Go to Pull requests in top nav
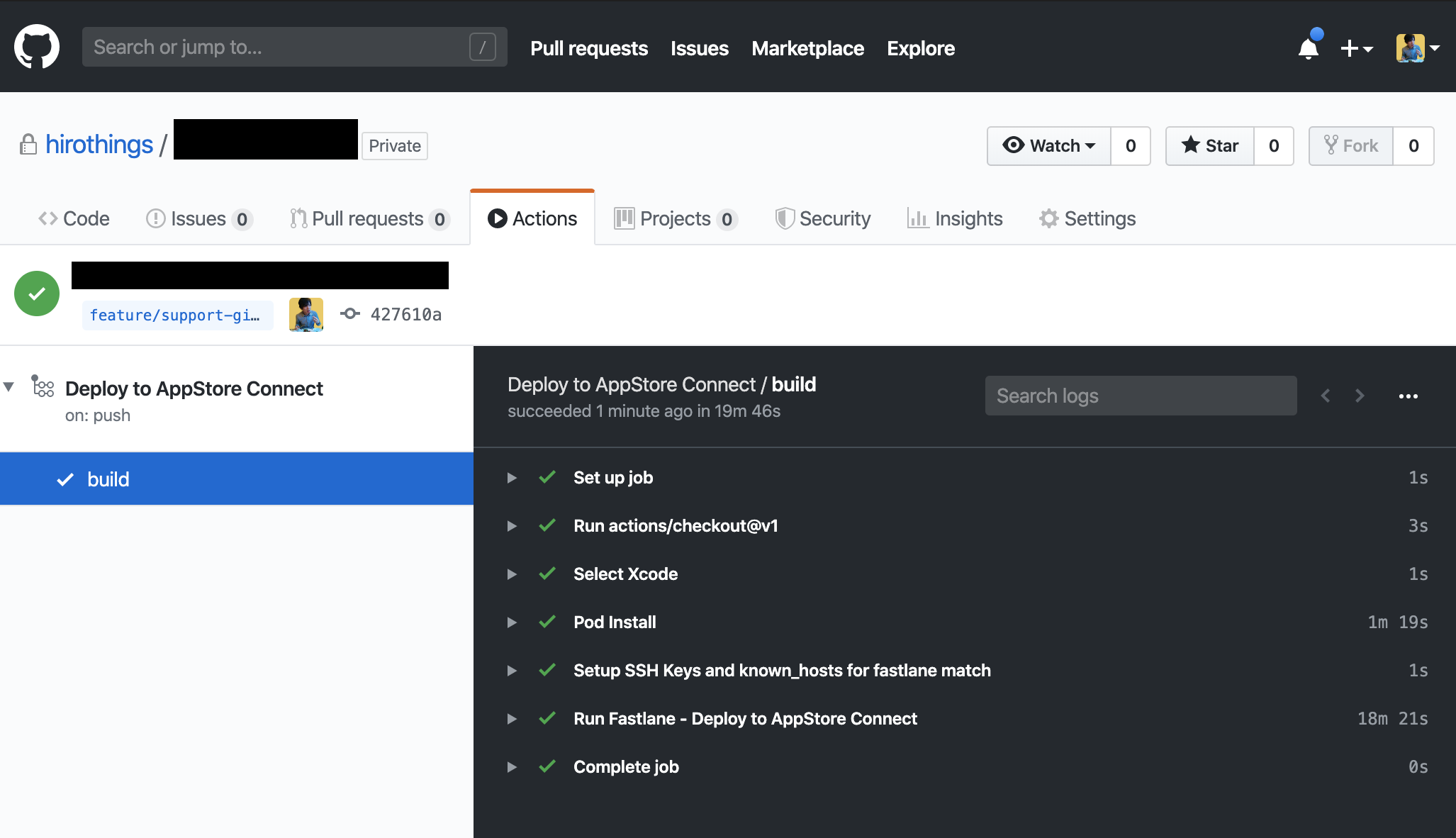The image size is (1456, 838). pos(589,48)
